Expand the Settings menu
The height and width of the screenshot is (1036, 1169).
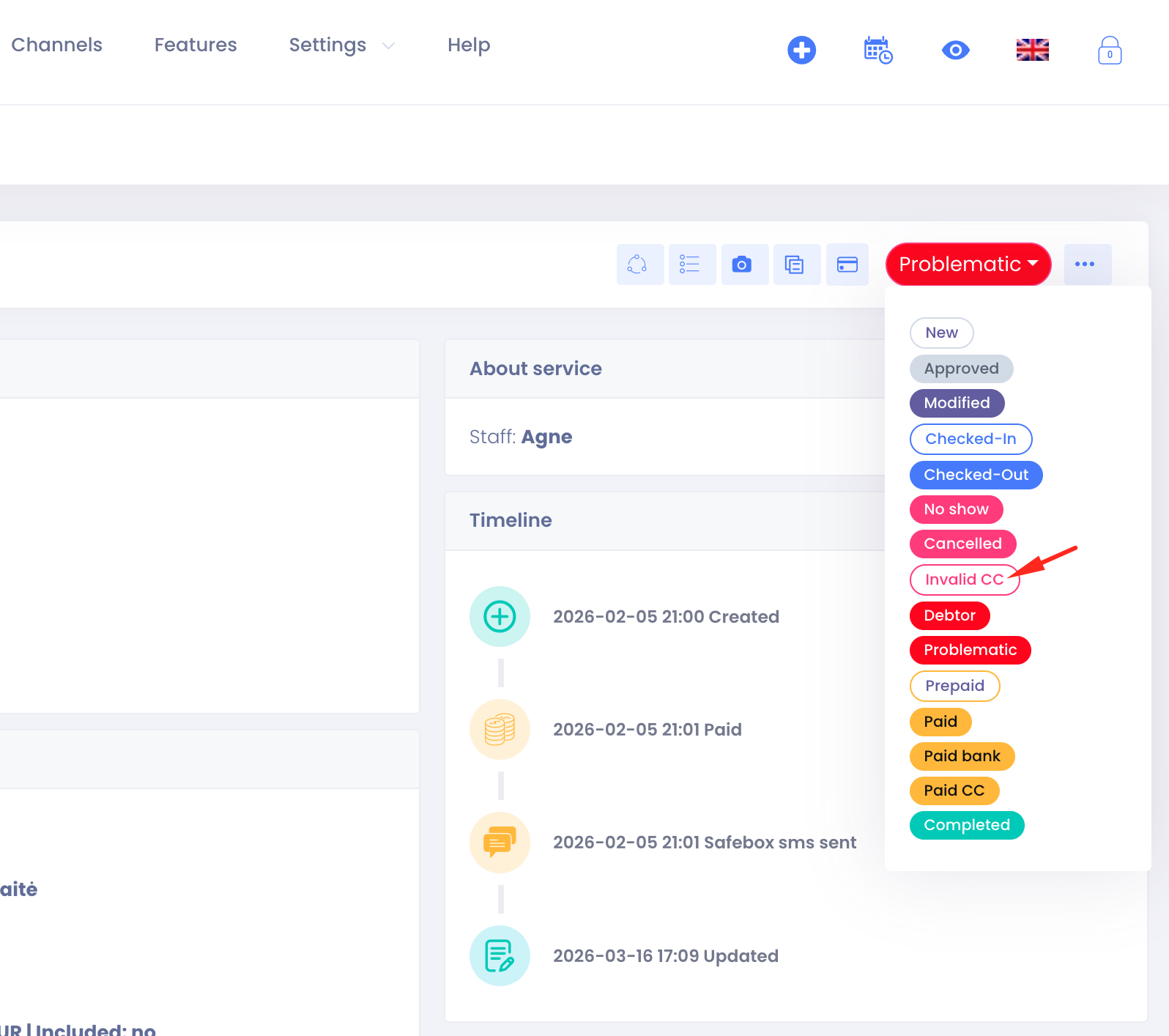click(341, 45)
